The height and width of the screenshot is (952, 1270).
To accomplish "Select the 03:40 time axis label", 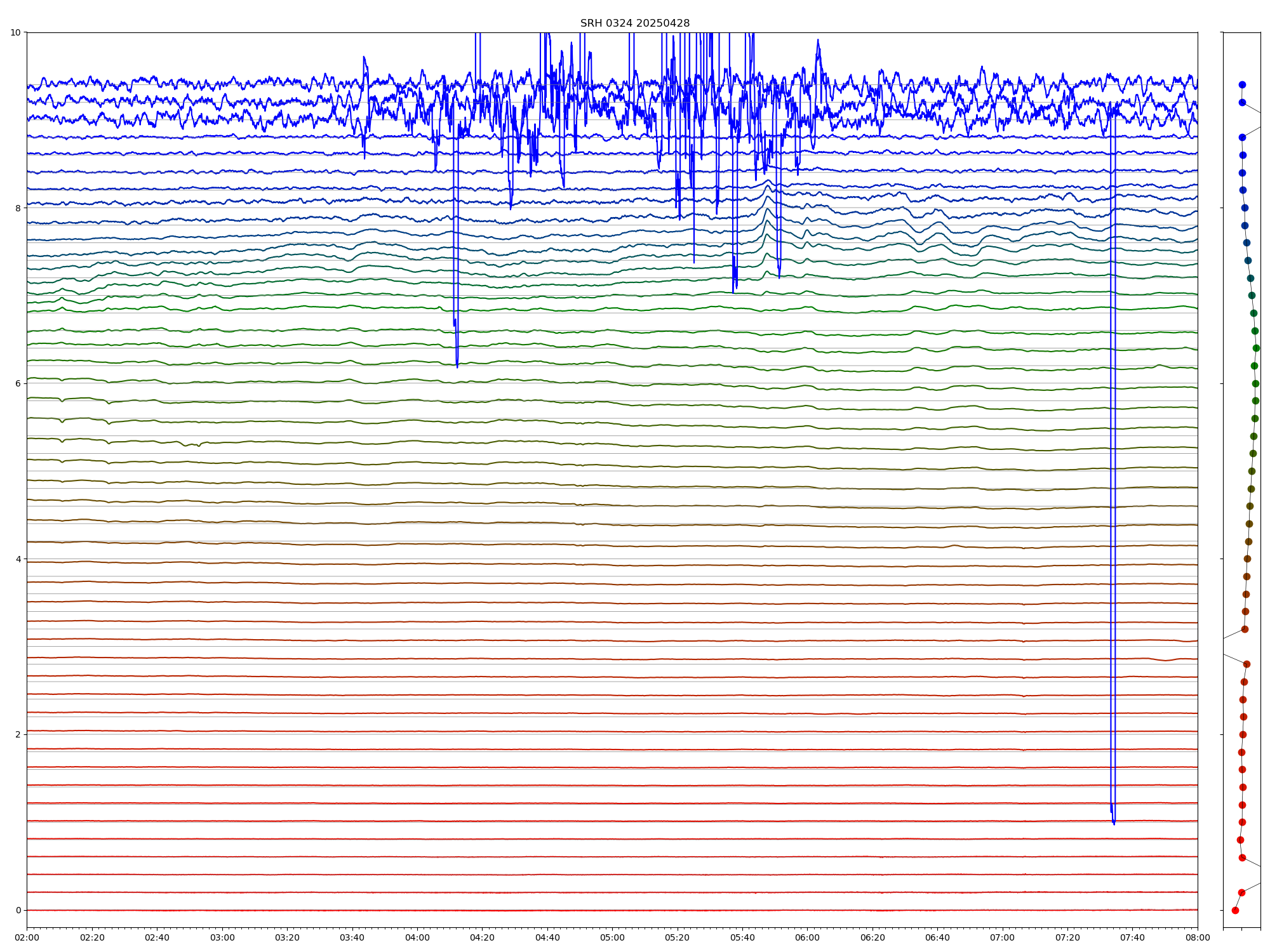I will [352, 937].
